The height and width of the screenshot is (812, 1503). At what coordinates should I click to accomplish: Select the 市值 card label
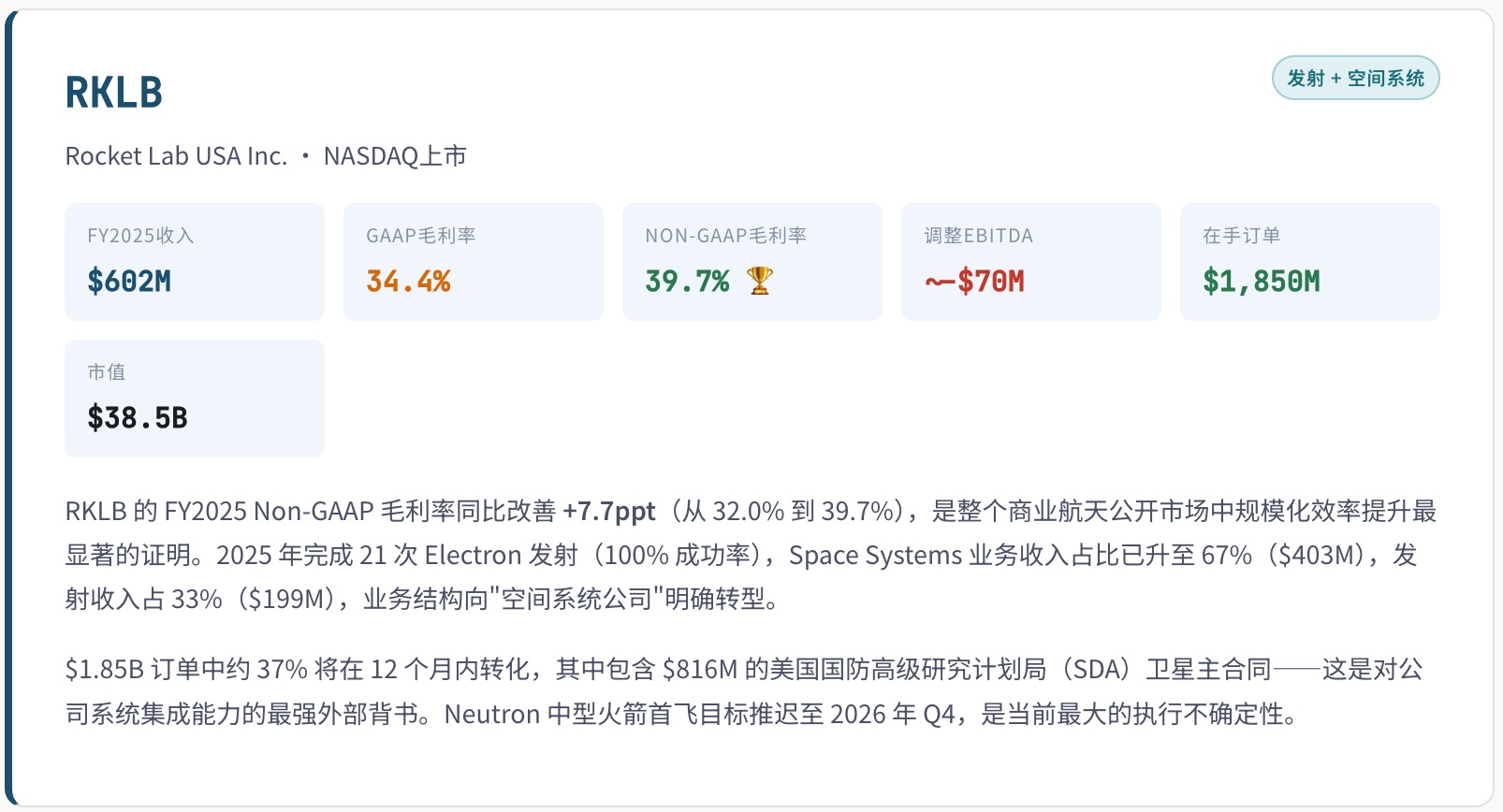(x=107, y=372)
